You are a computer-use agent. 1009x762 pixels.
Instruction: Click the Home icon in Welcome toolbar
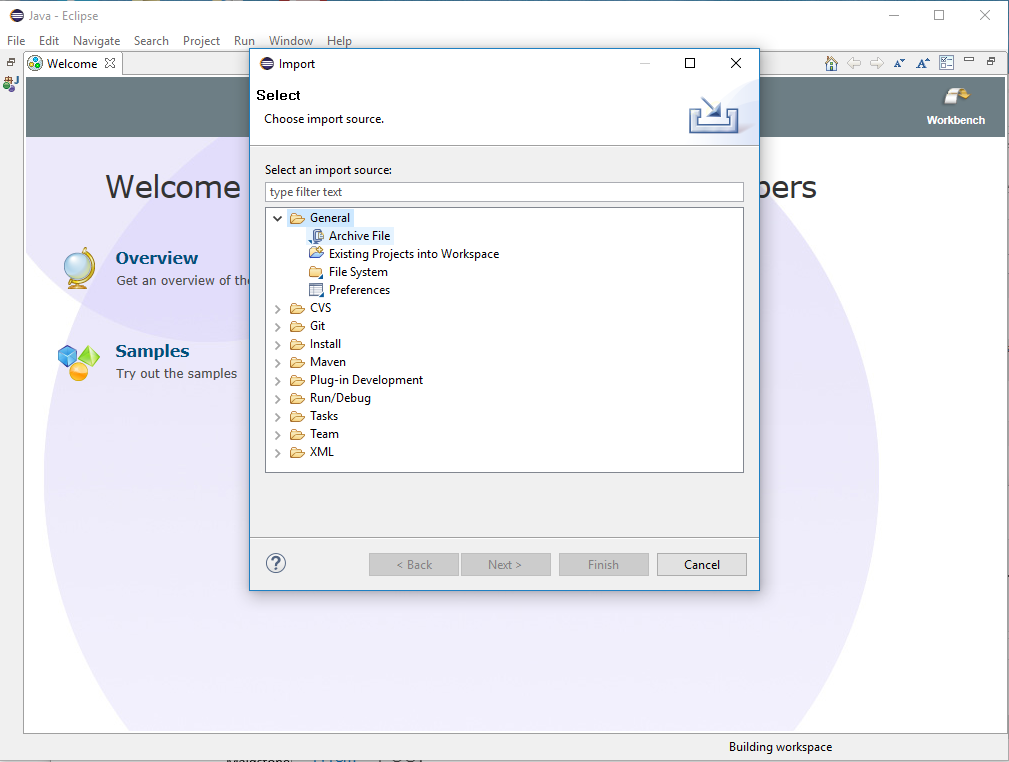[831, 63]
